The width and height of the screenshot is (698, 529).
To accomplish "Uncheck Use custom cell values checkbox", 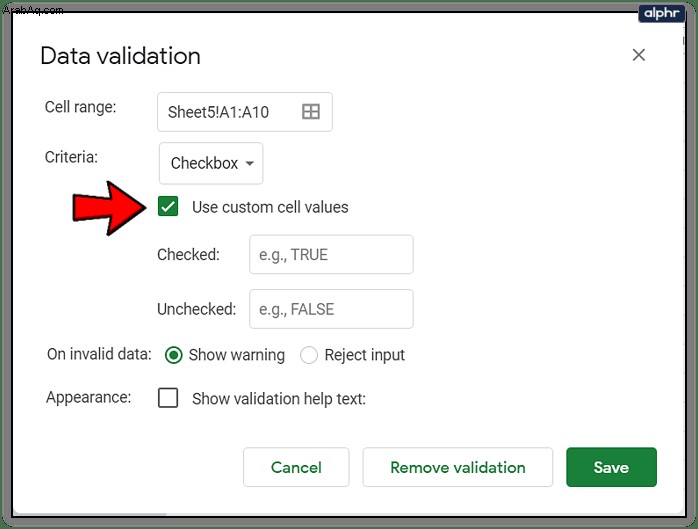I will [168, 206].
